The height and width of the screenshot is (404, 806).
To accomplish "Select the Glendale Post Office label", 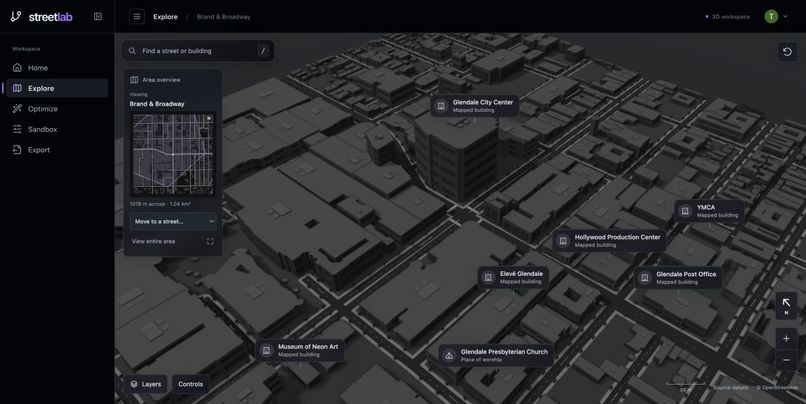I will pos(679,278).
